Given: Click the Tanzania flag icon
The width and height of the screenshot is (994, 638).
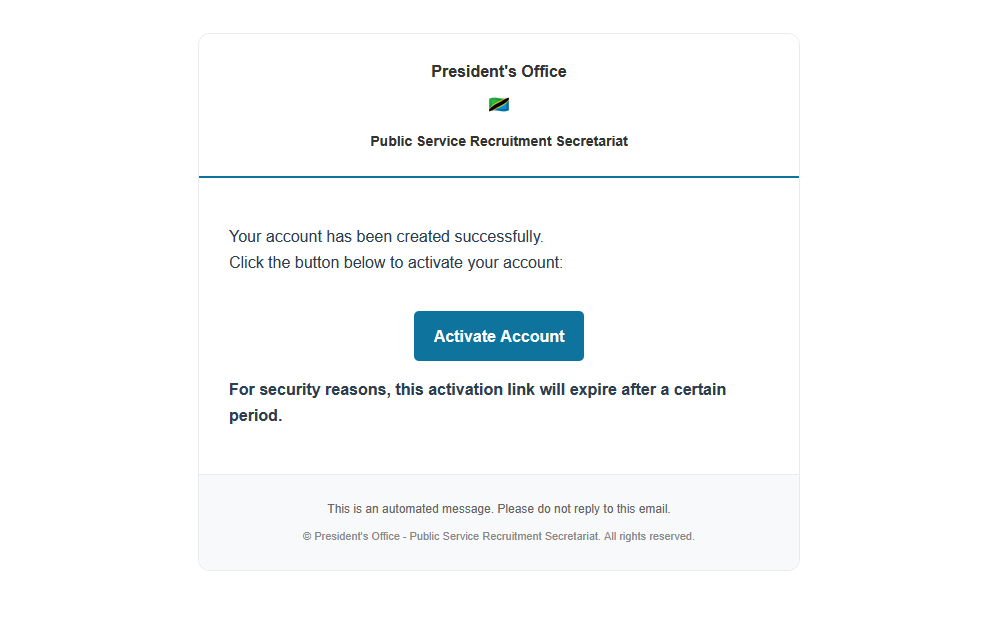Looking at the screenshot, I should [499, 105].
